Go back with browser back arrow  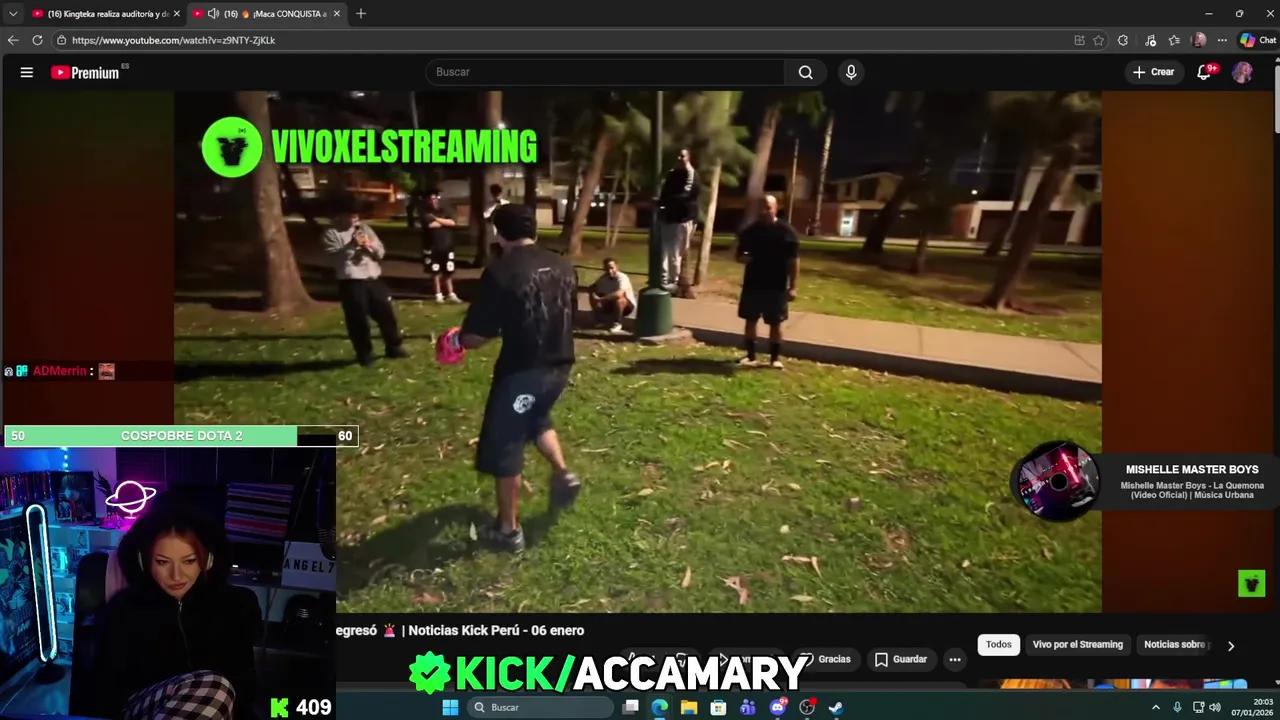[13, 40]
